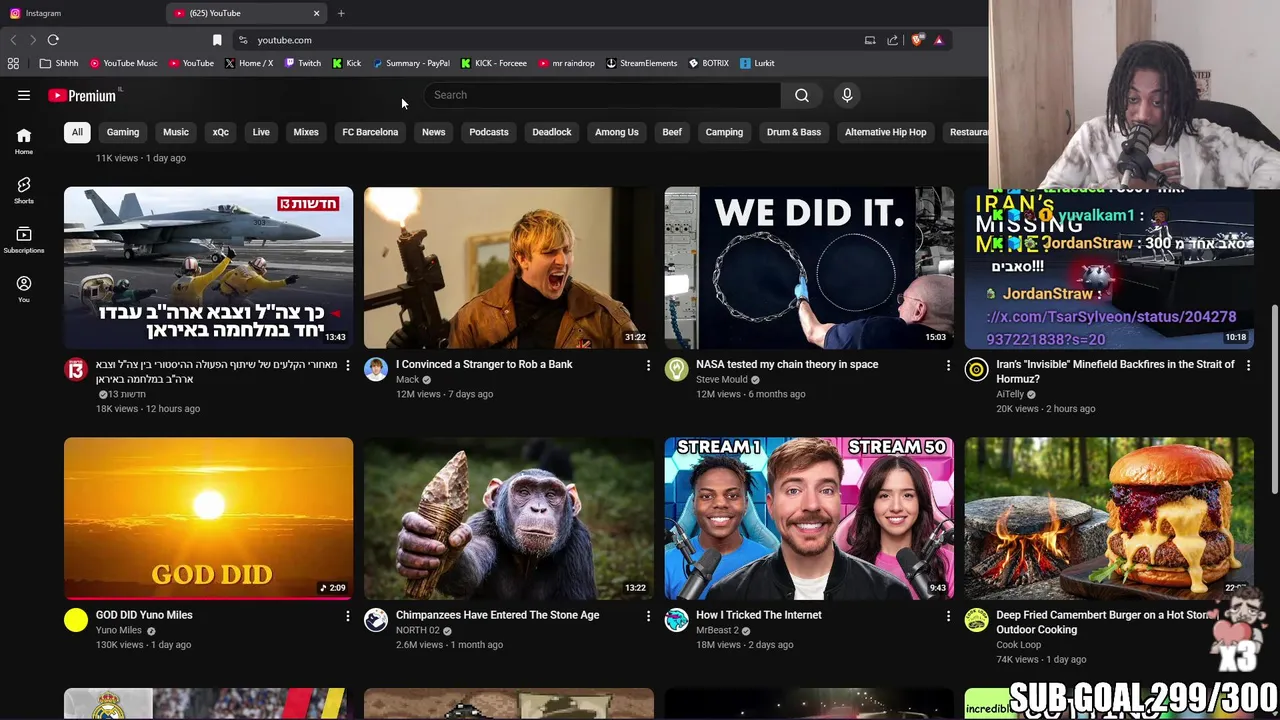This screenshot has height=720, width=1280.
Task: Select the All filter chip
Action: point(77,132)
